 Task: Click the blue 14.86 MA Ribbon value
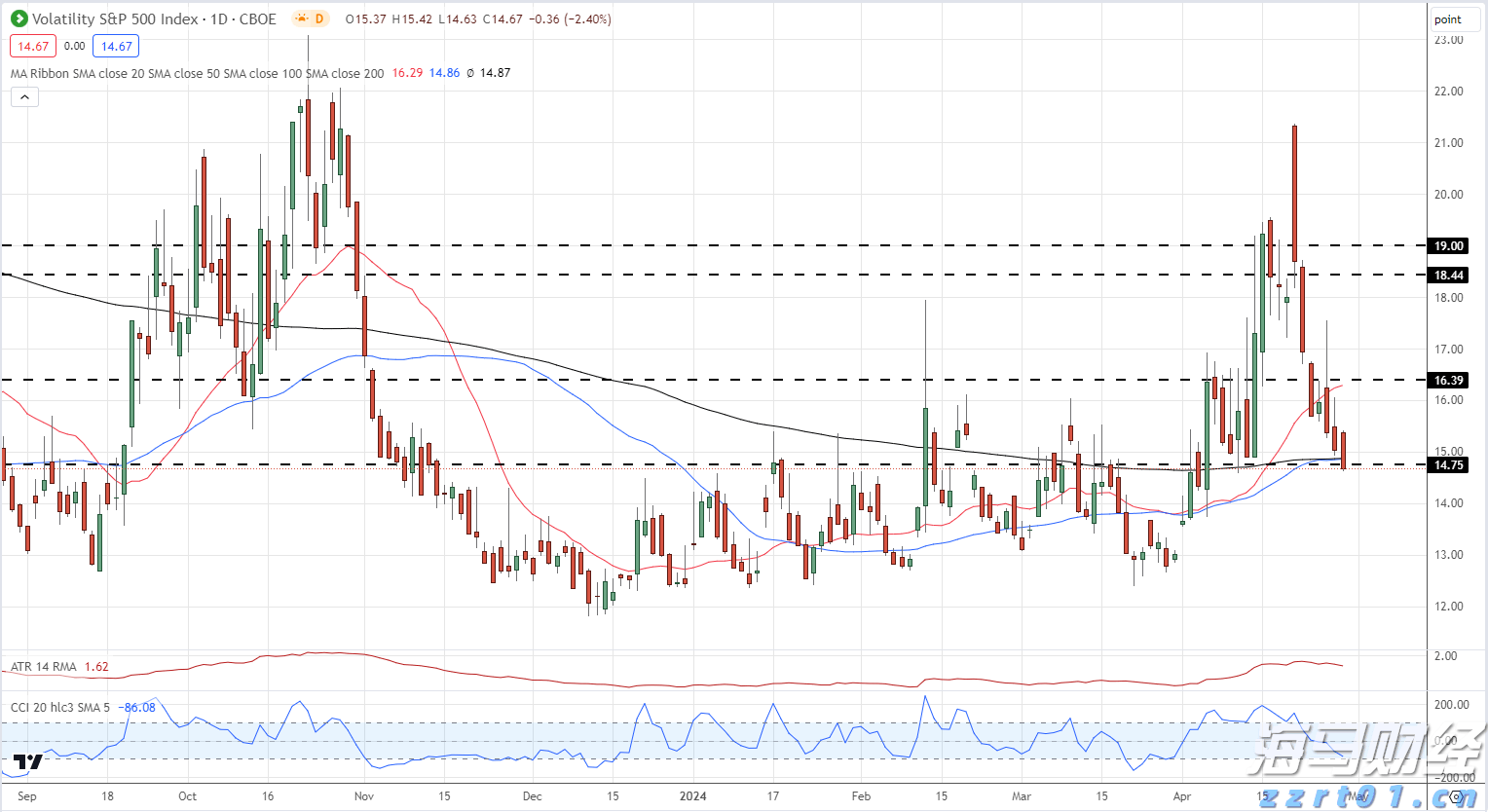click(444, 73)
